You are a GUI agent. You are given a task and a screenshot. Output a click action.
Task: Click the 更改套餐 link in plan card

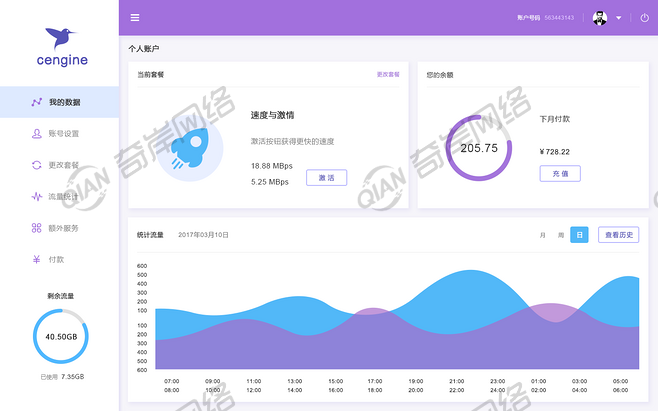387,75
